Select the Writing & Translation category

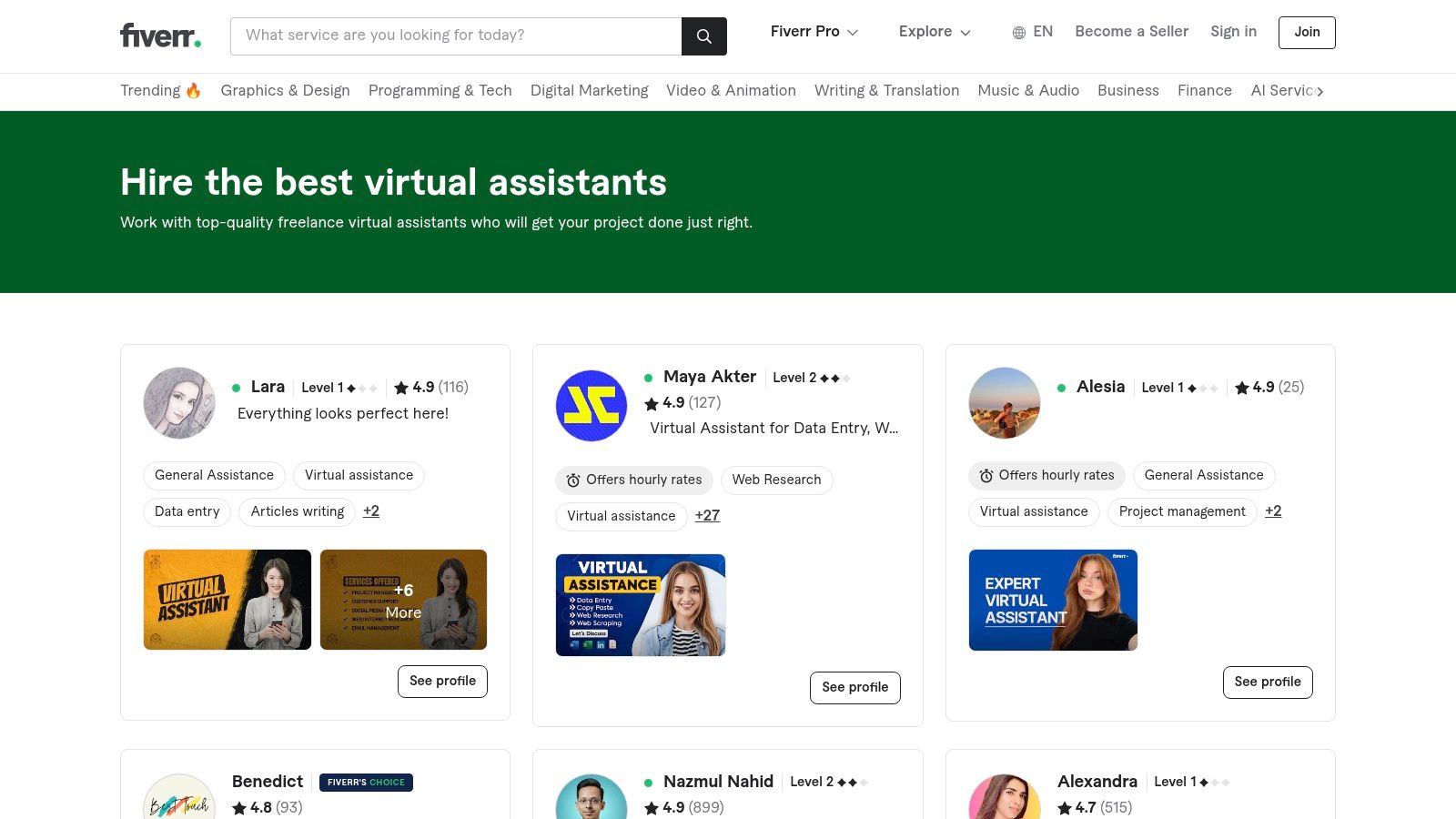[x=886, y=90]
